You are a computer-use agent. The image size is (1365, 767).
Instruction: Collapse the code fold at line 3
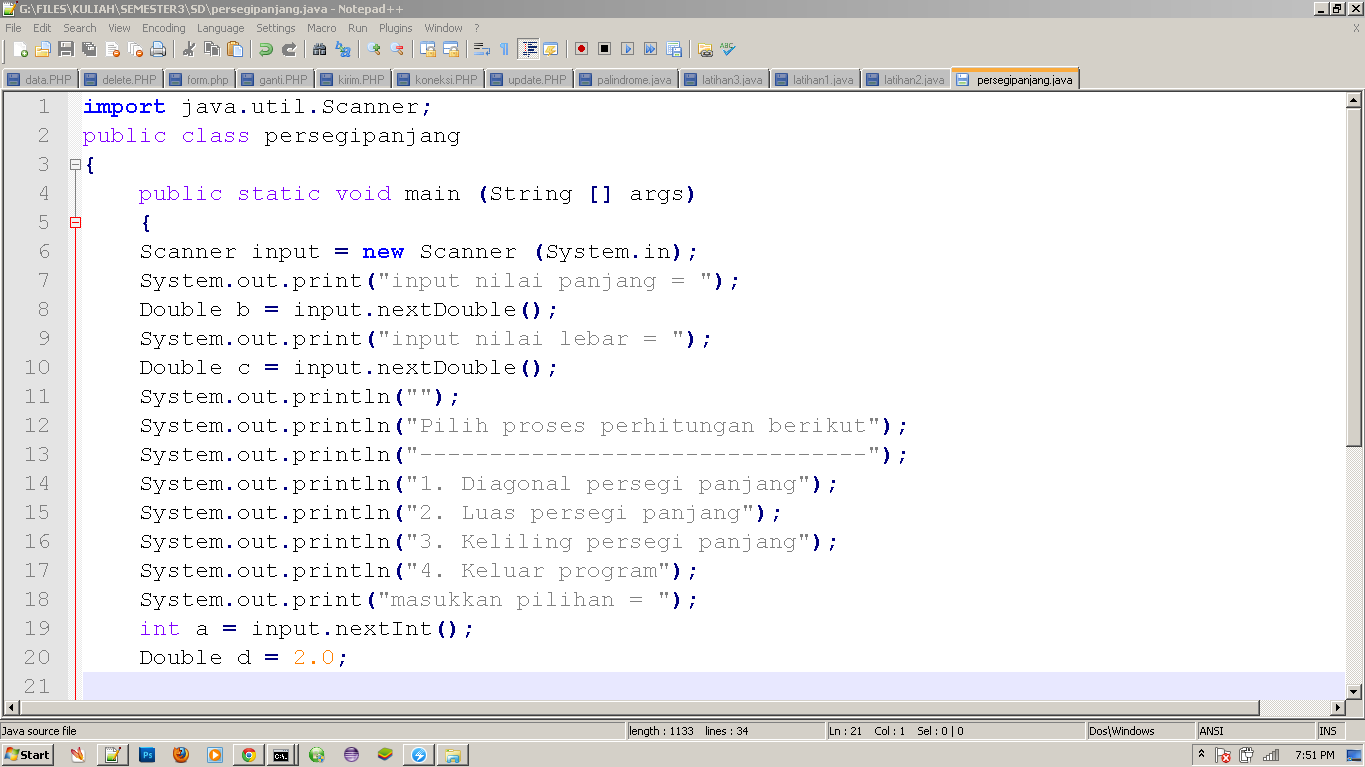coord(74,164)
